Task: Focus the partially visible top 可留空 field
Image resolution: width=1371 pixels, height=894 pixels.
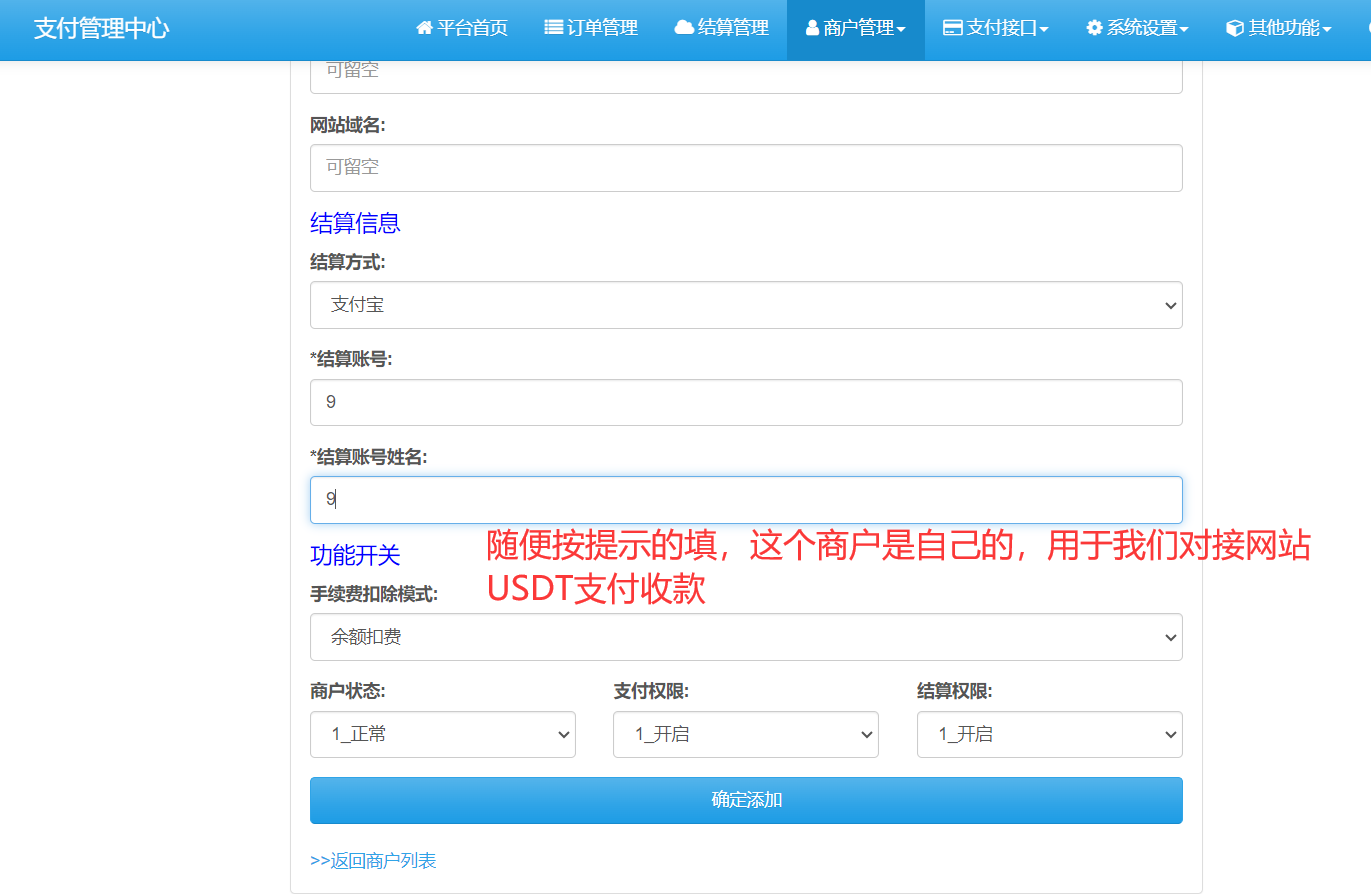Action: 746,76
